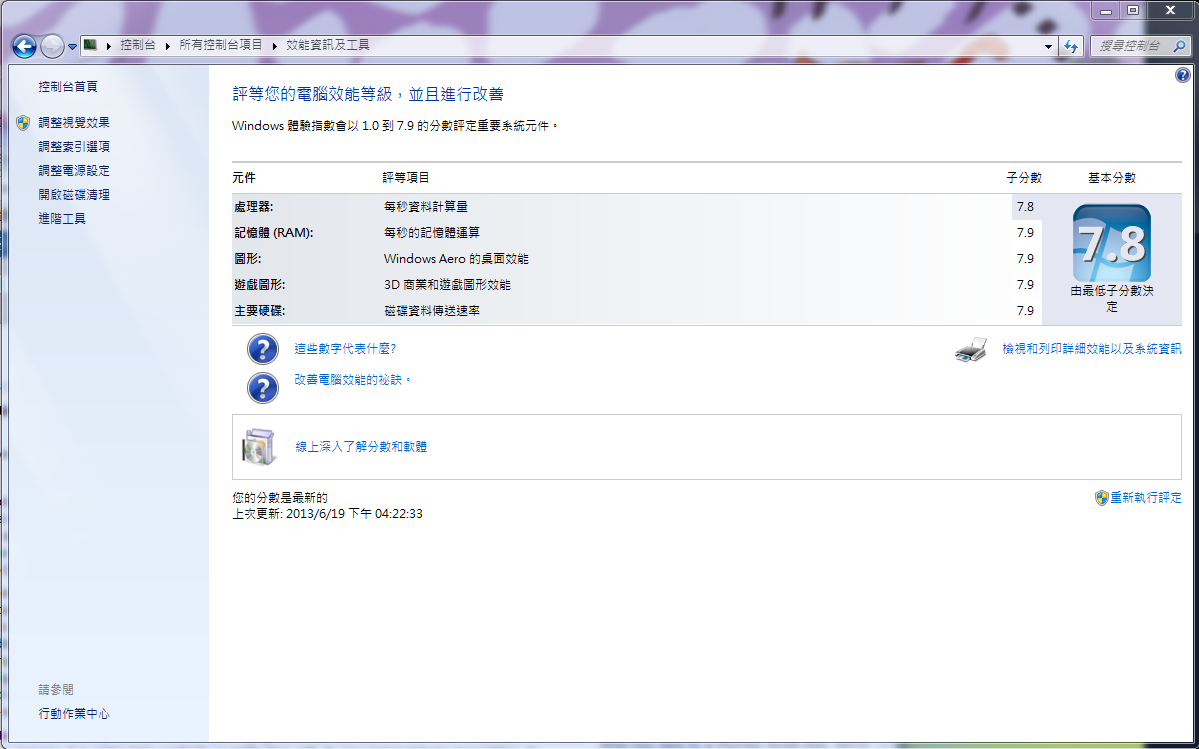The image size is (1199, 749).
Task: Click 3D 商業和遊戲圖形效能 description
Action: click(447, 284)
